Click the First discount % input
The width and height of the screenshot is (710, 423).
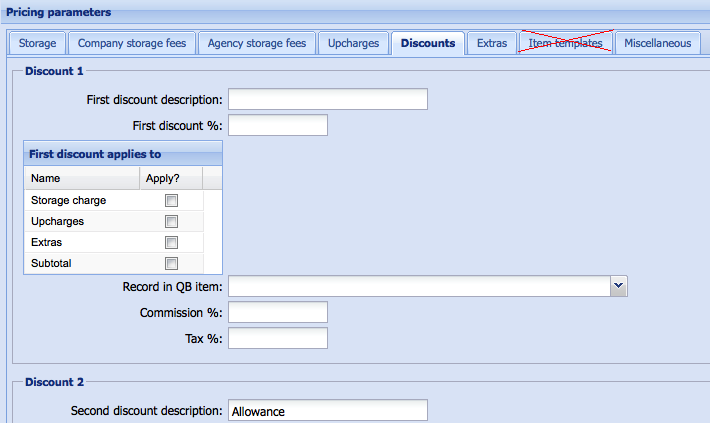click(278, 125)
